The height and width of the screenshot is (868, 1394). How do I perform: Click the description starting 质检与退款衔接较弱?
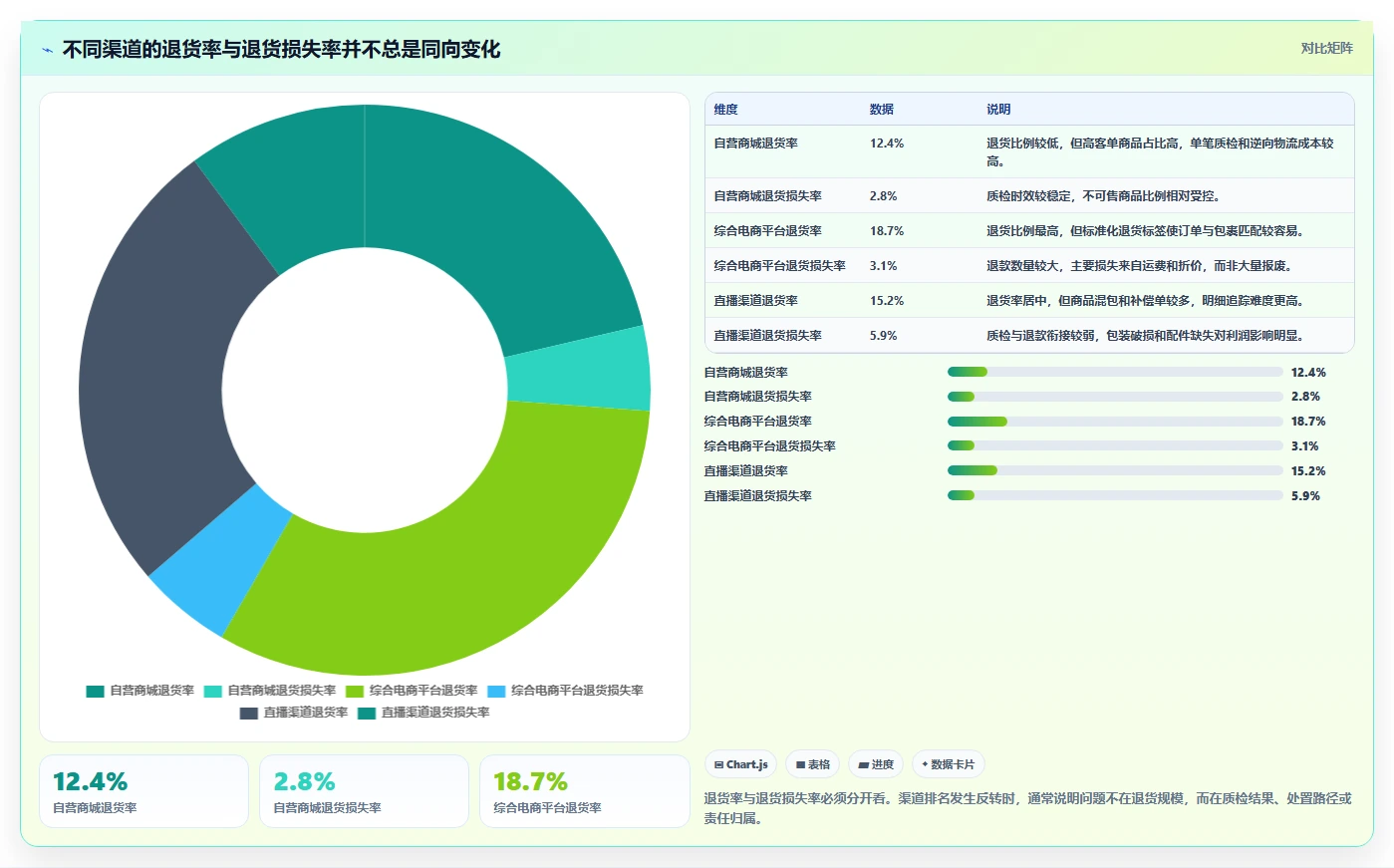pyautogui.click(x=1145, y=336)
